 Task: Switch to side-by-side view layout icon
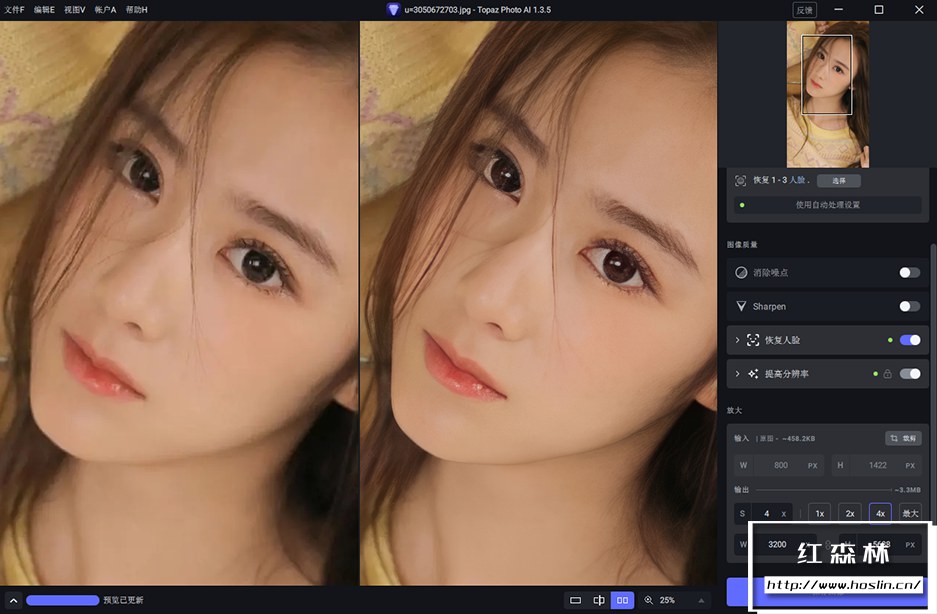pos(622,600)
